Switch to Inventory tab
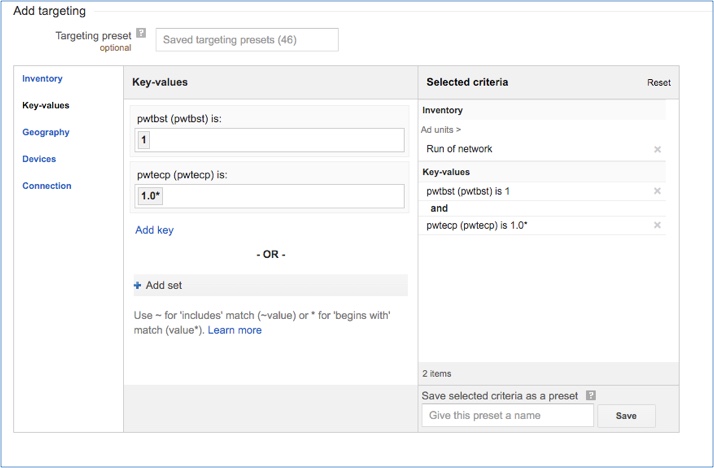714x468 pixels. [42, 78]
